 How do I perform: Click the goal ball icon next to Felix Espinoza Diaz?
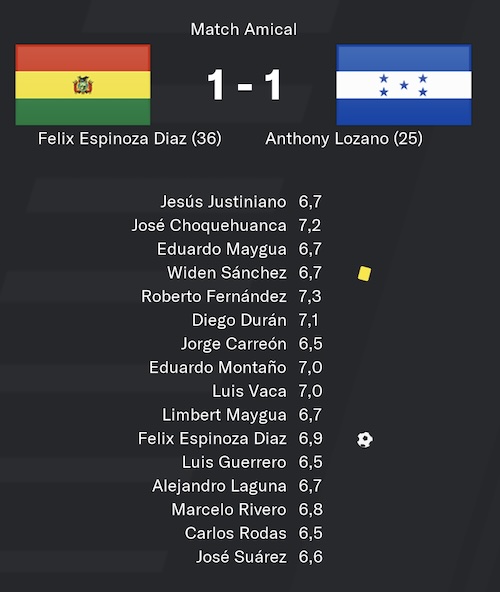[365, 439]
